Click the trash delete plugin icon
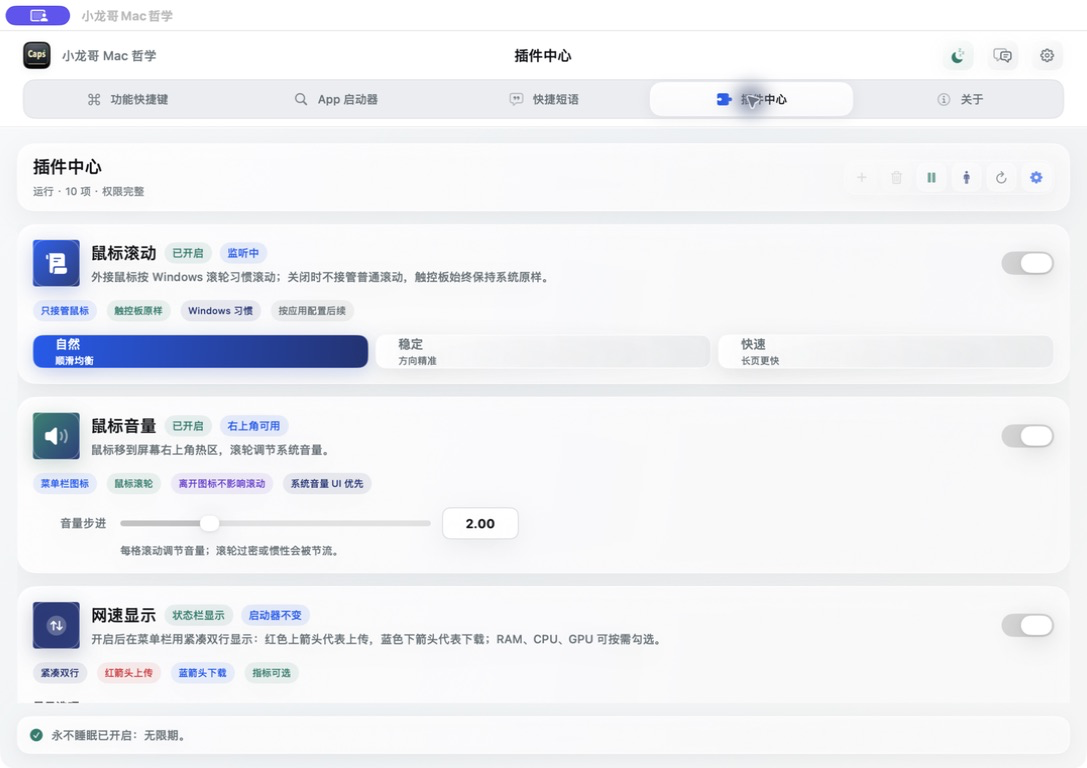The width and height of the screenshot is (1087, 768). pos(896,177)
